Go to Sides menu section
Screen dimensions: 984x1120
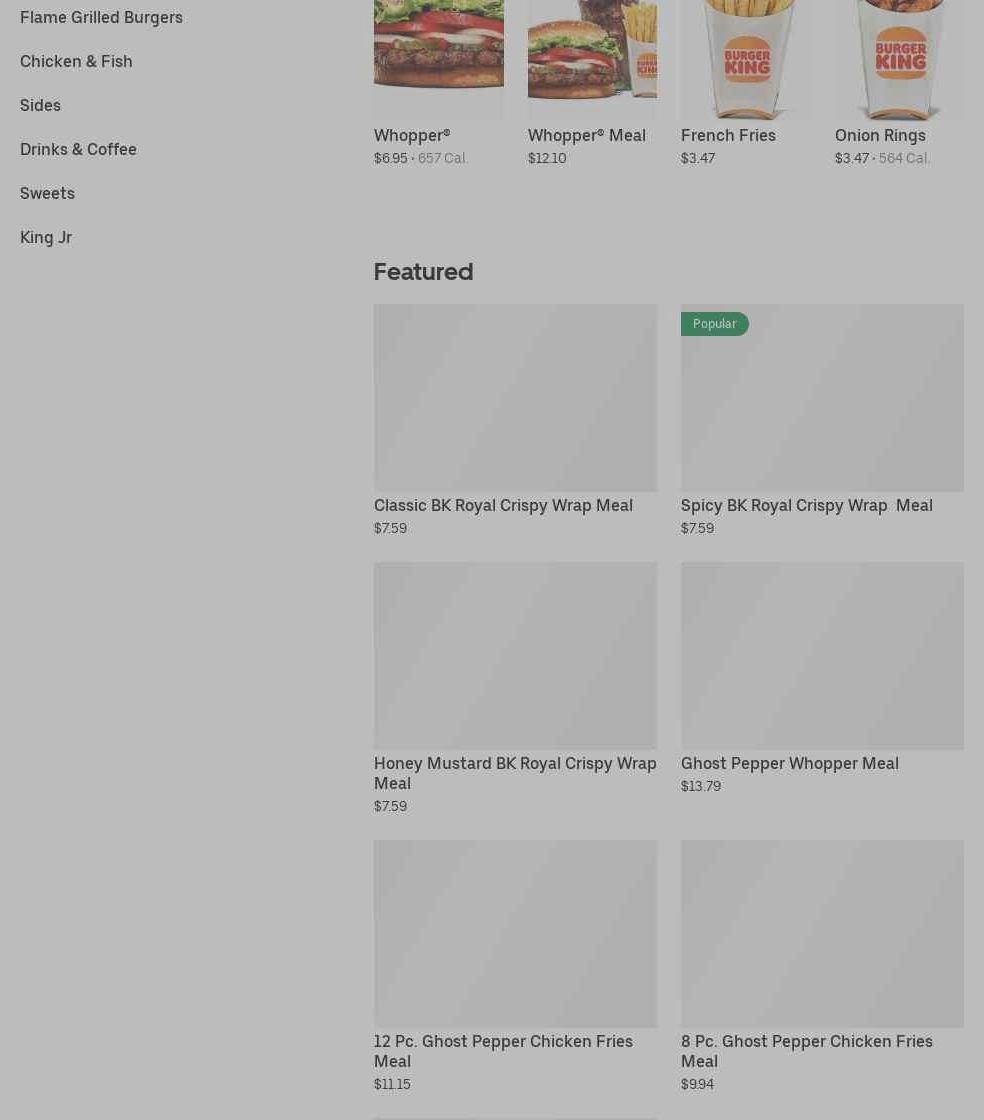tap(40, 105)
